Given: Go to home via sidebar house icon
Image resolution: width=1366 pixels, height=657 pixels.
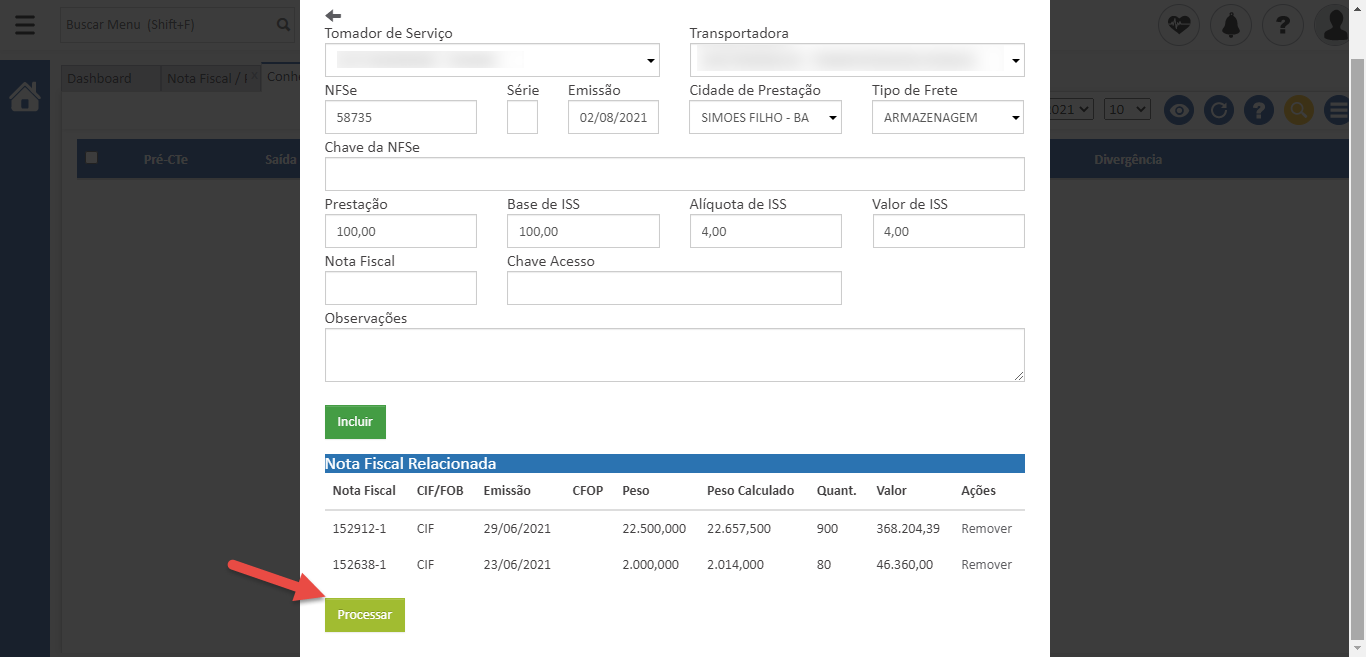Looking at the screenshot, I should click(25, 97).
